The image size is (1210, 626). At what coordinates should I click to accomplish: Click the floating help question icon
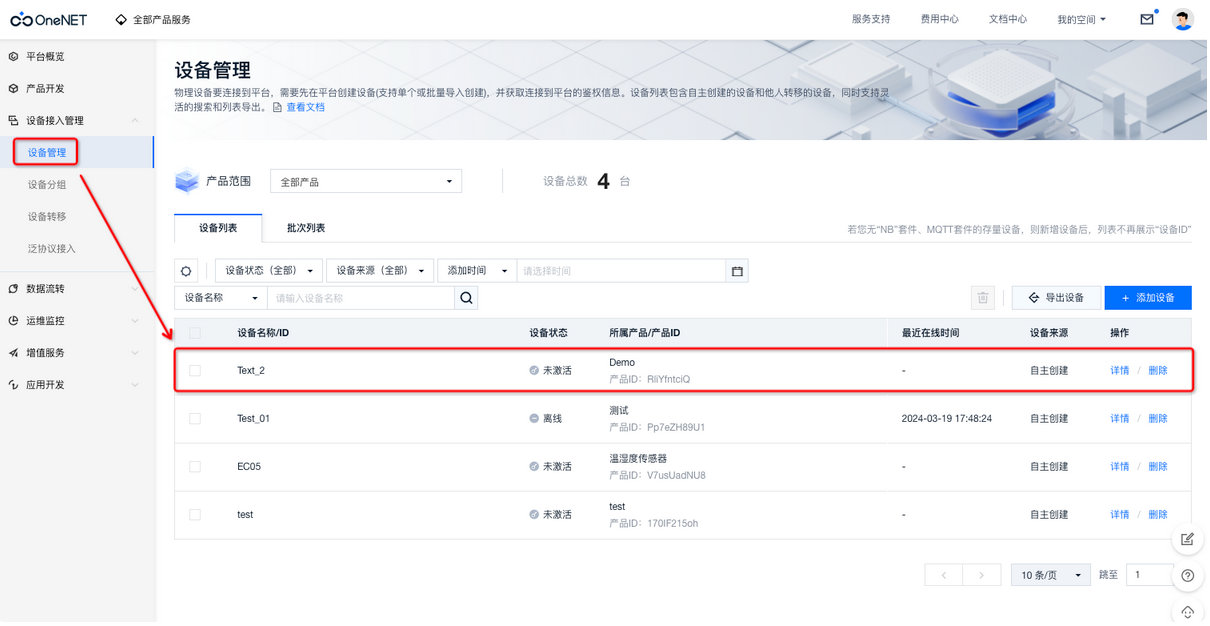pyautogui.click(x=1187, y=576)
